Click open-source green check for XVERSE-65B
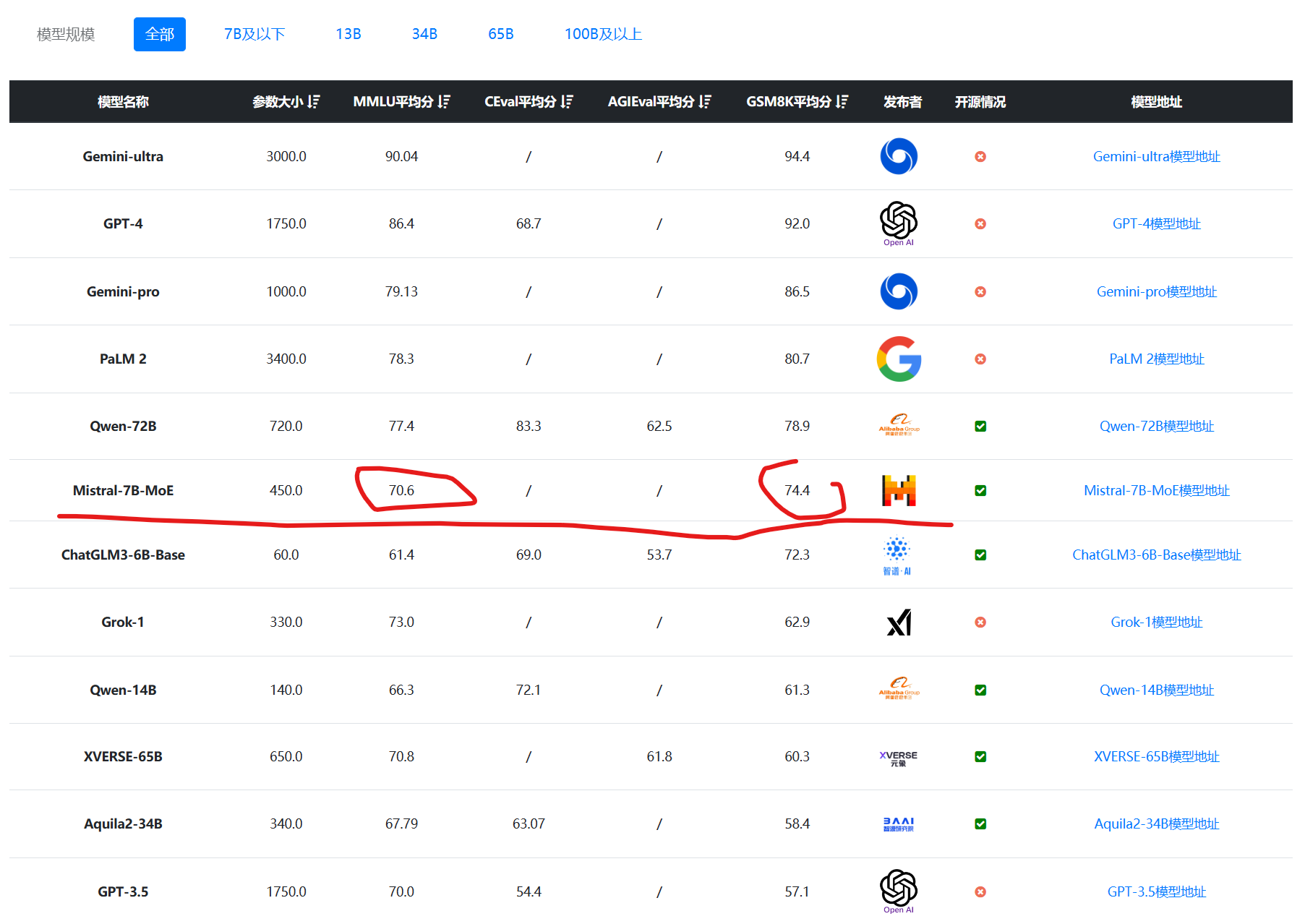Viewport: 1305px width, 924px height. 980,756
